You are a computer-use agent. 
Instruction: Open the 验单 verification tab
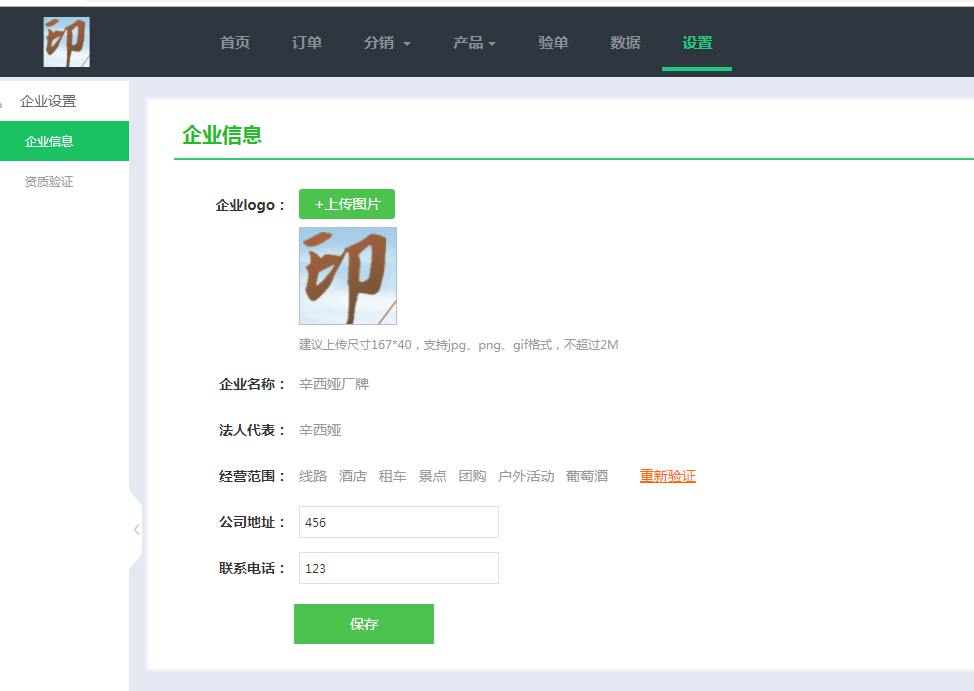coord(553,43)
